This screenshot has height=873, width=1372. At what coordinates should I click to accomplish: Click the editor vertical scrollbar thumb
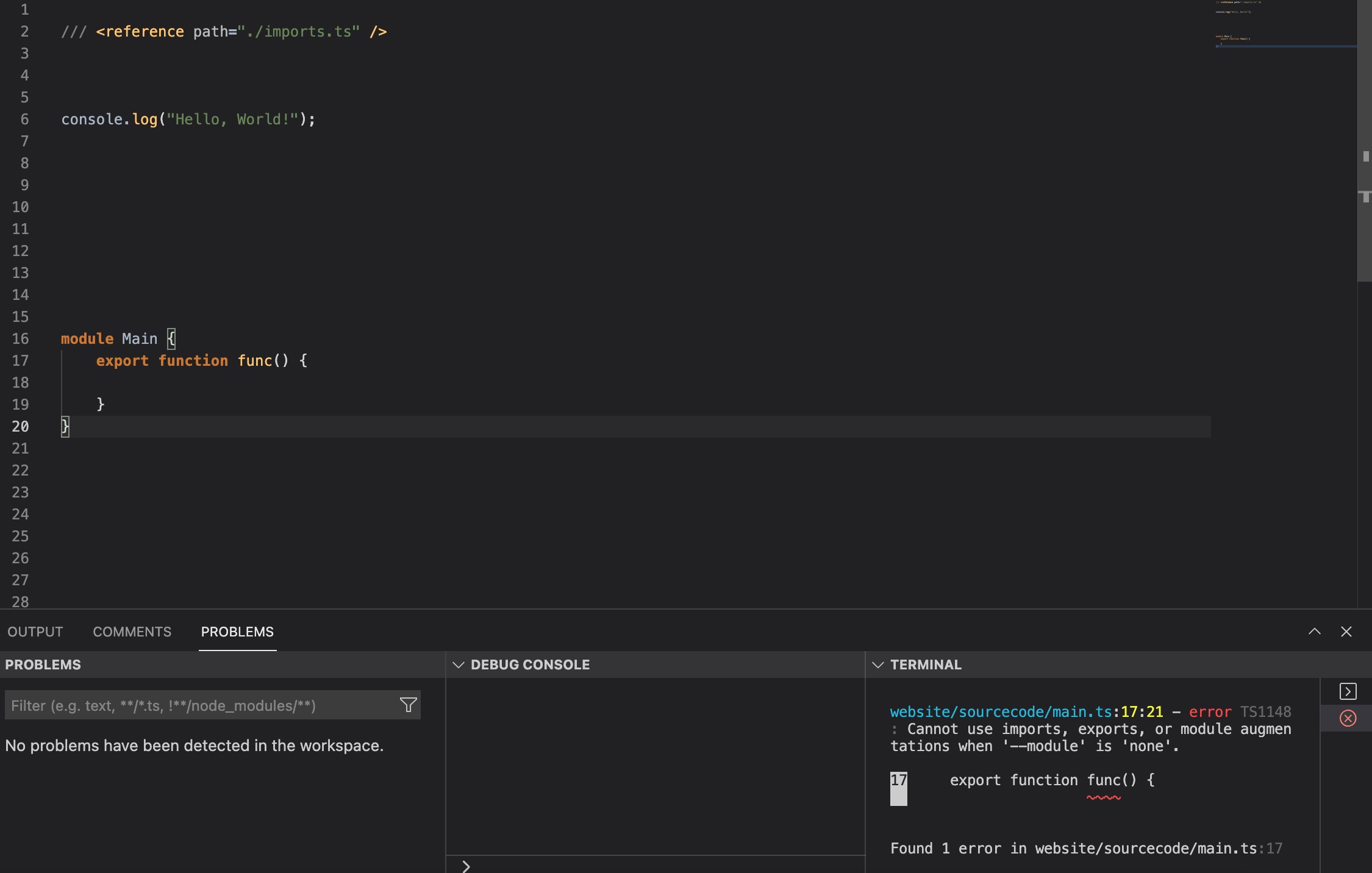click(1365, 140)
